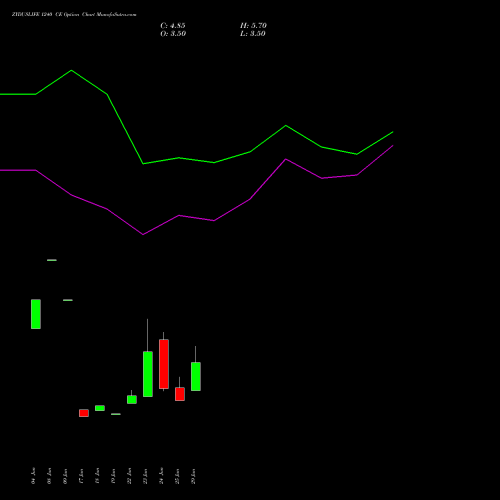Click the flat dash candle above 19 Jun
500x500 pixels.
click(x=116, y=414)
